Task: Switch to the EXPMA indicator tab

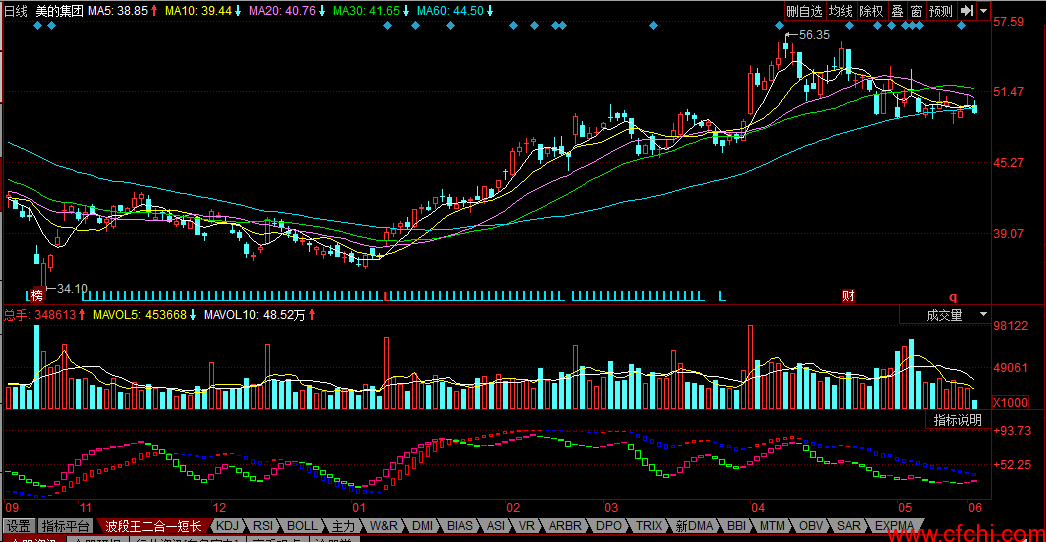Action: click(895, 525)
